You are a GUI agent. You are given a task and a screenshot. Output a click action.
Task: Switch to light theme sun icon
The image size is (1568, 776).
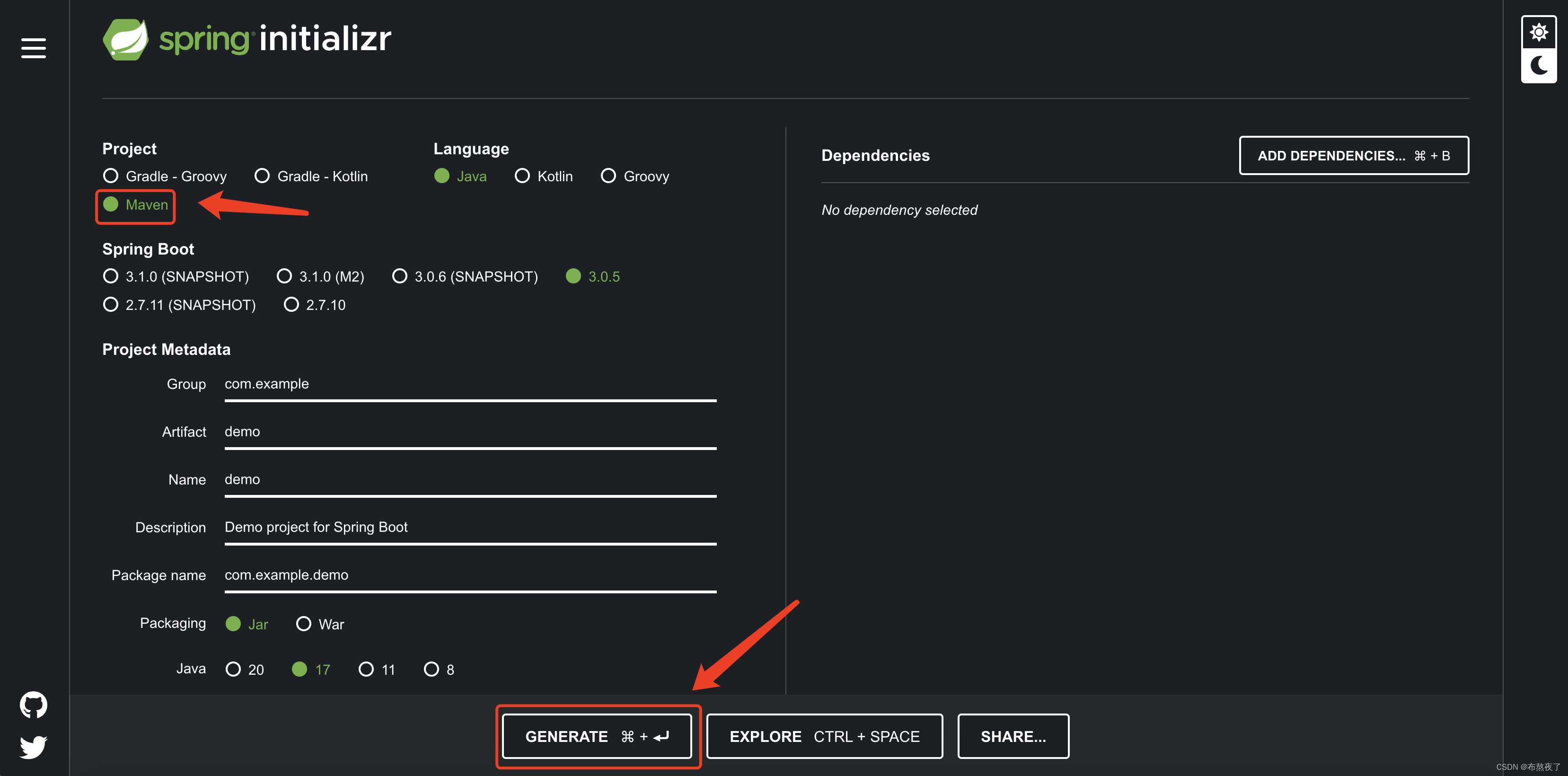(1538, 32)
